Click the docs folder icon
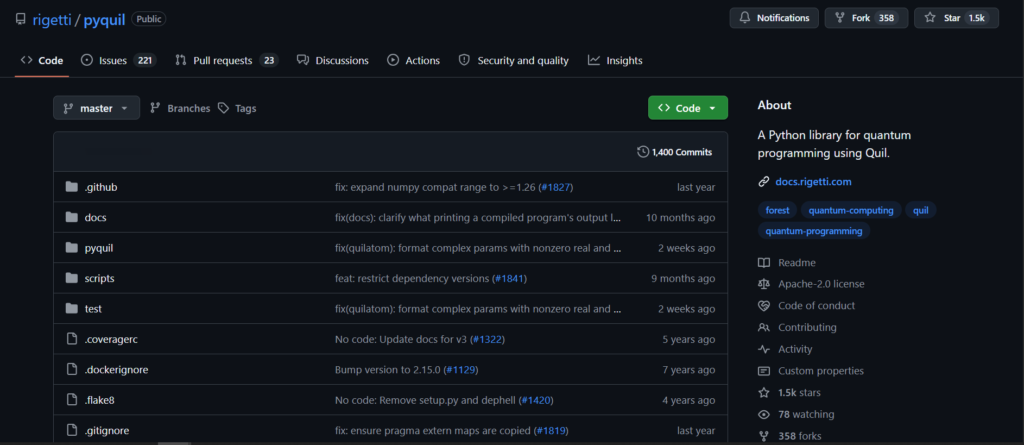 point(72,218)
